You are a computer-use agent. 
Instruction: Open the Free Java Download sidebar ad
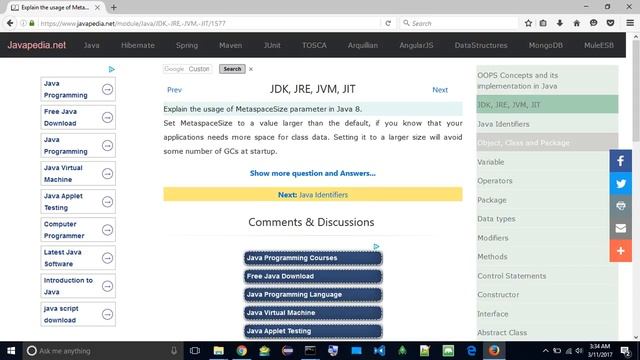(78, 118)
